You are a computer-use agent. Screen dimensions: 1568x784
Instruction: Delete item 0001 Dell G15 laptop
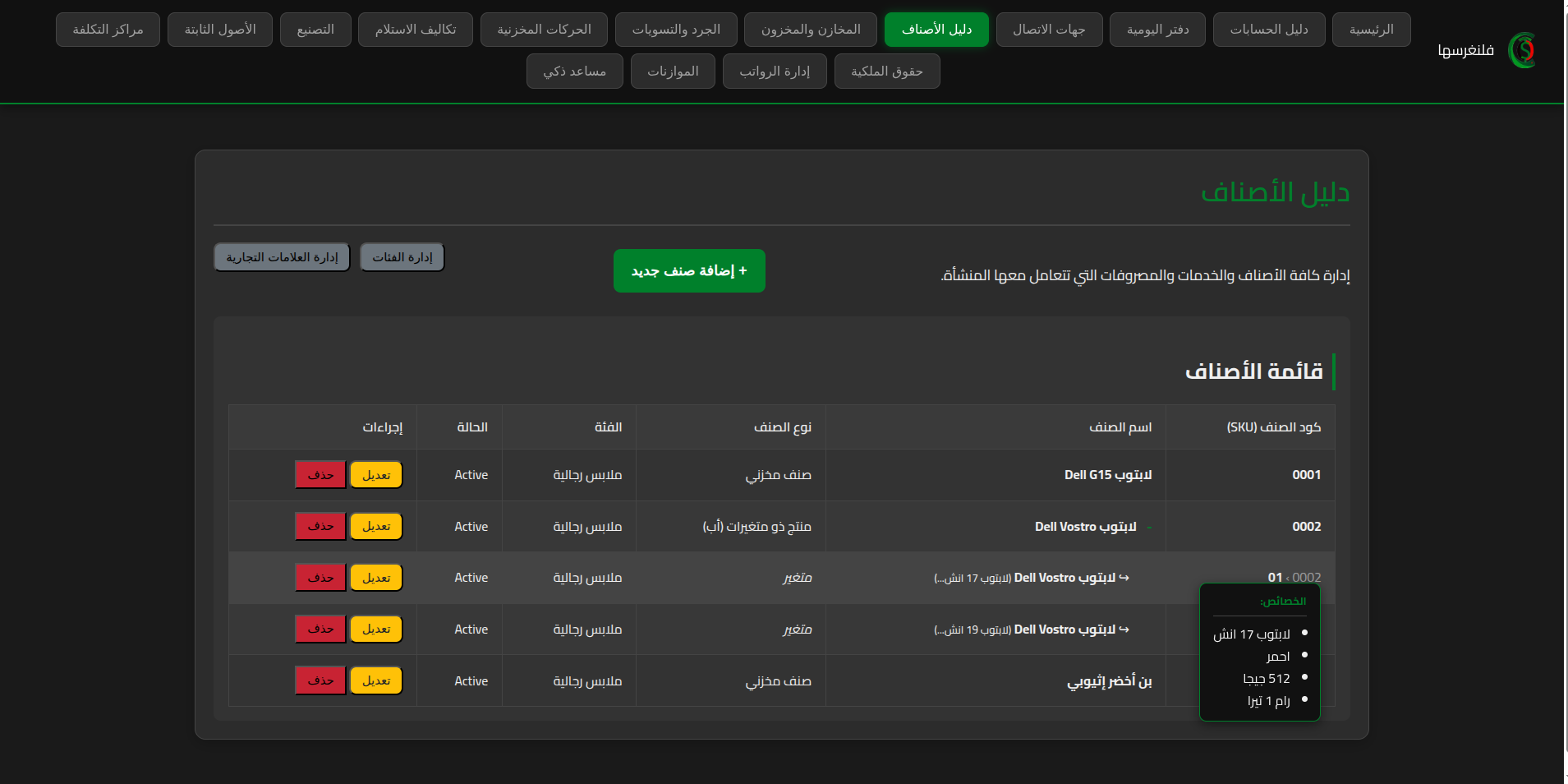(320, 475)
